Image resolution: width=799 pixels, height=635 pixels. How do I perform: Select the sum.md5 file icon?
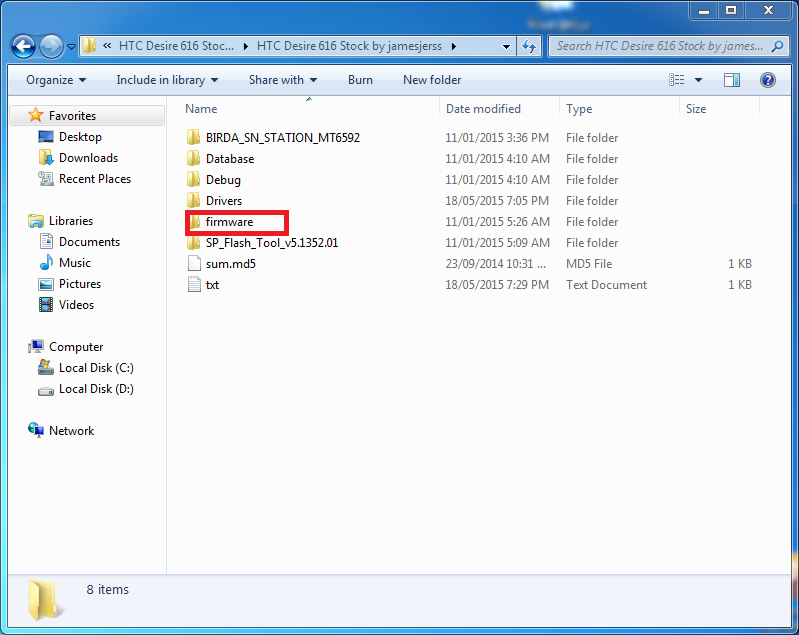pyautogui.click(x=194, y=263)
